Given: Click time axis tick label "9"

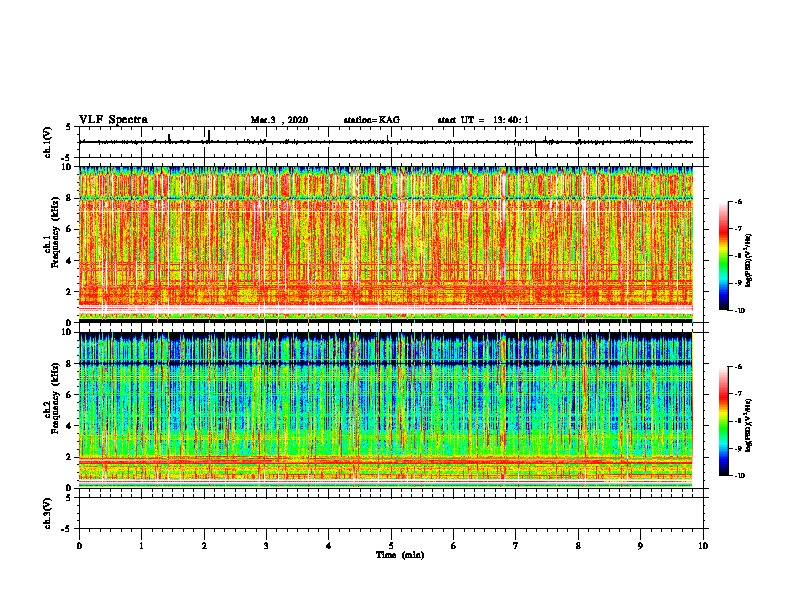Looking at the screenshot, I should tap(640, 546).
